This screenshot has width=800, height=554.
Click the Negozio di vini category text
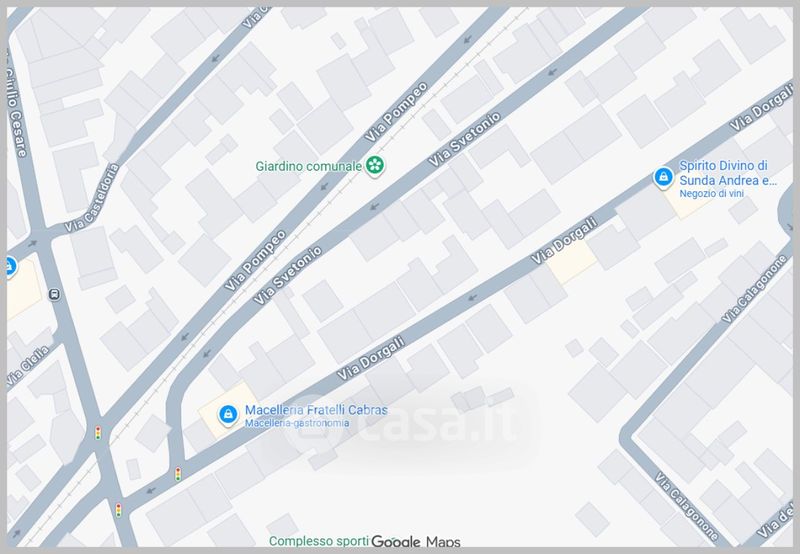point(711,194)
